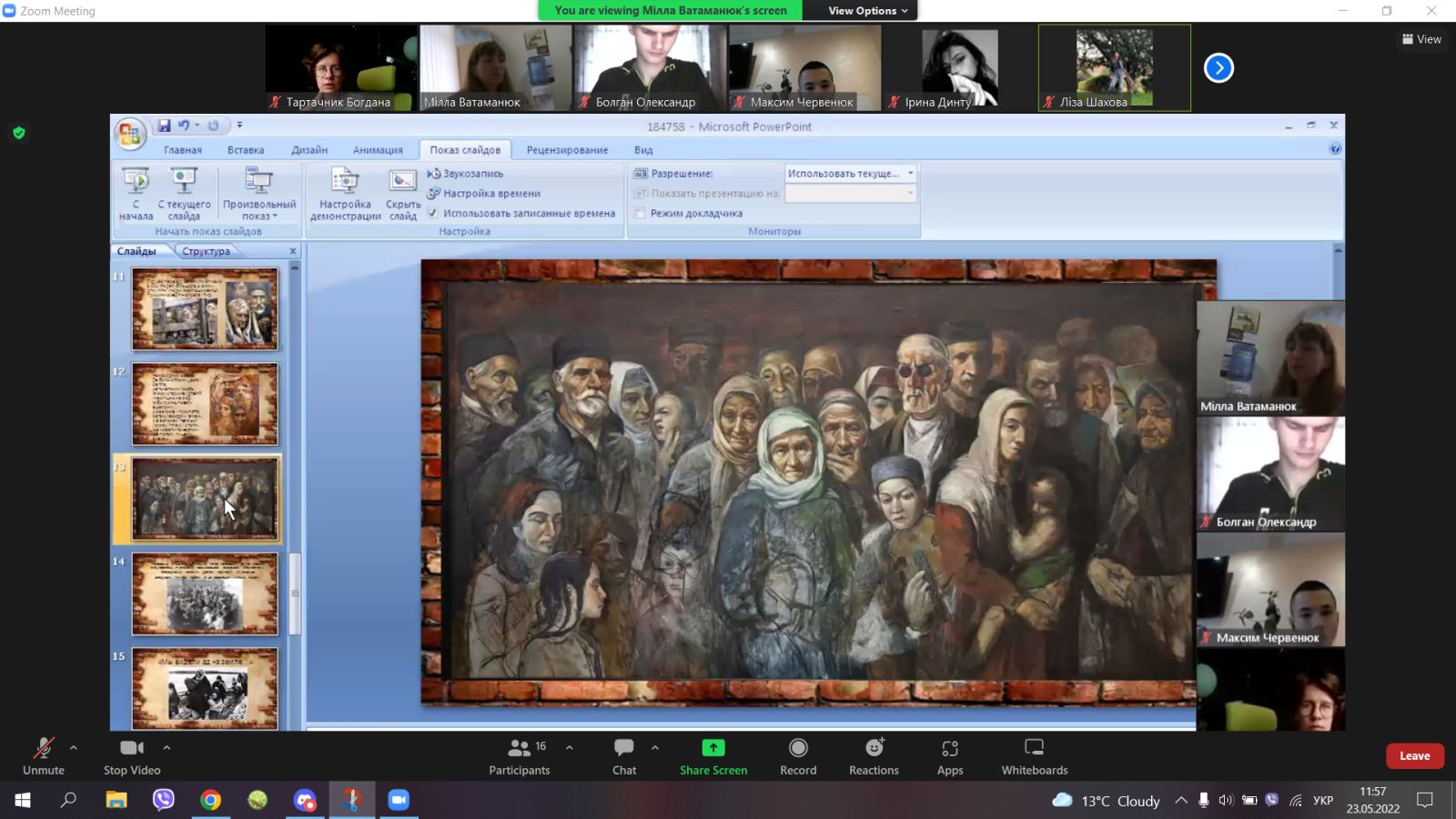The height and width of the screenshot is (819, 1456).
Task: Open the View Options dropdown
Action: pyautogui.click(x=867, y=10)
